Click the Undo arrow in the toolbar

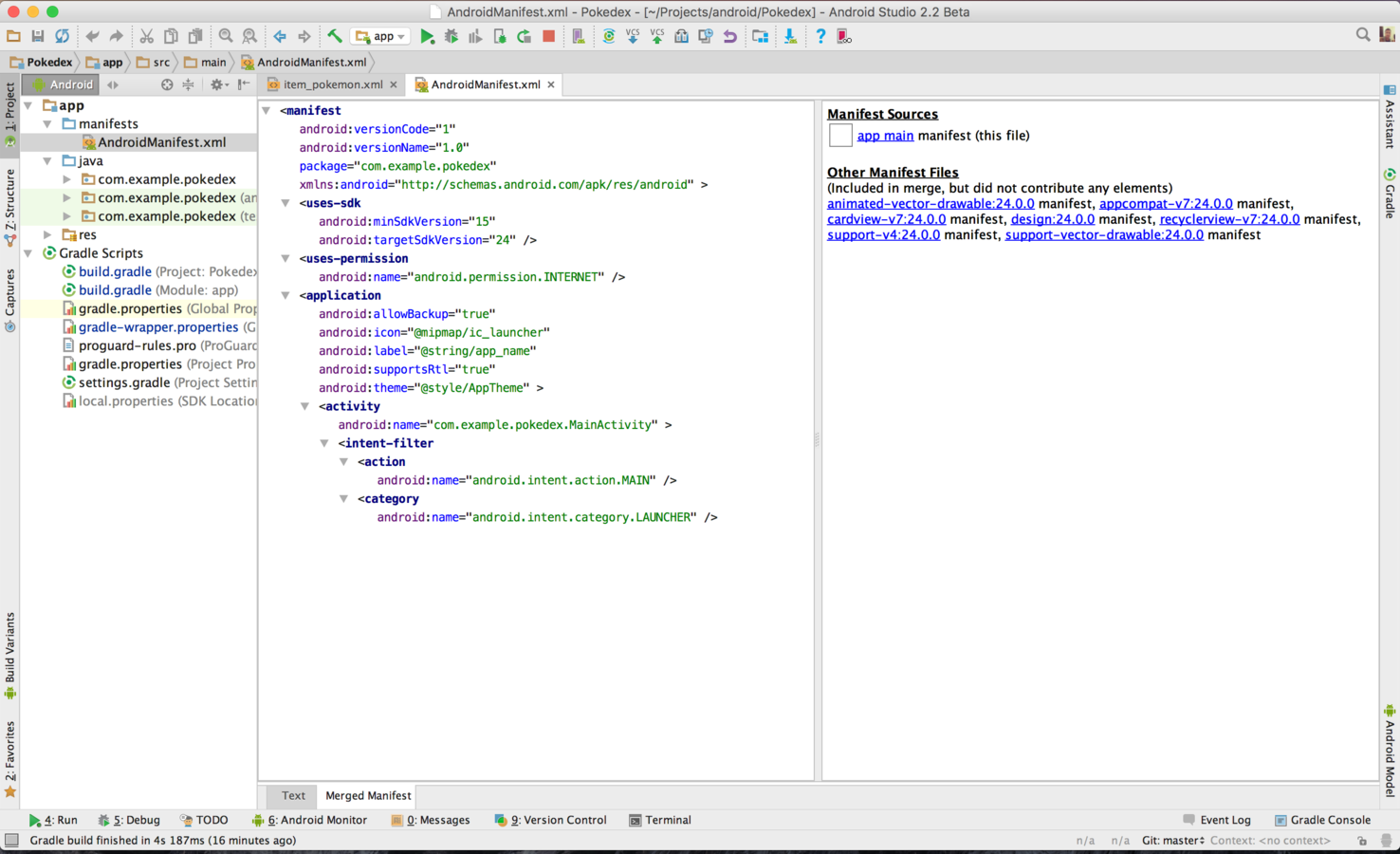click(92, 36)
